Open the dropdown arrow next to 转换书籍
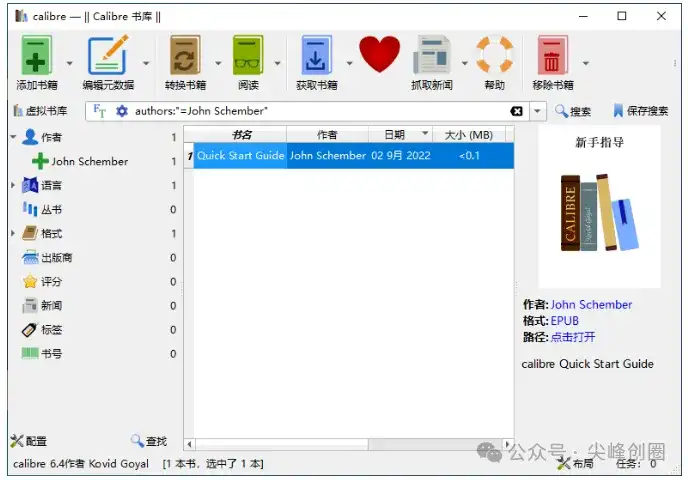Screen dimensions: 688x480 [x=218, y=64]
